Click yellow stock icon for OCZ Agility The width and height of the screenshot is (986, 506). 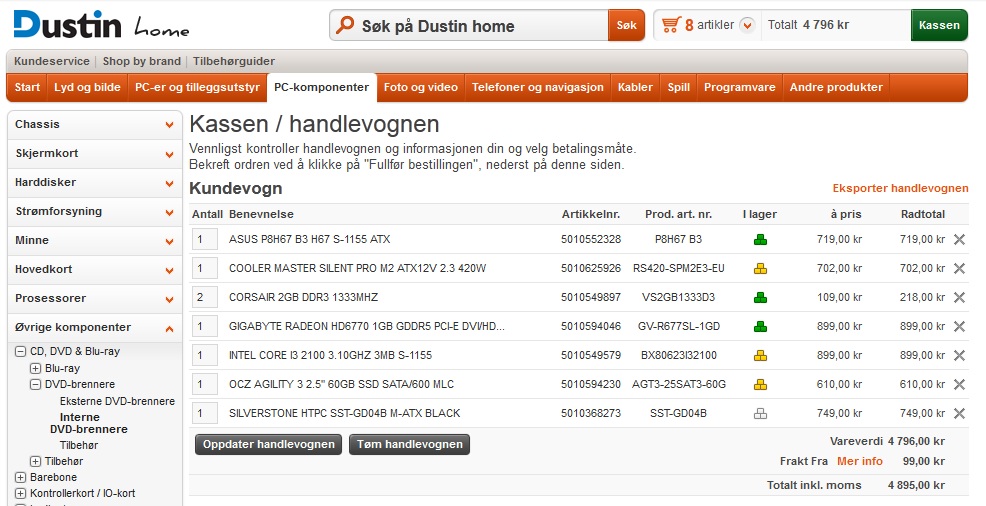click(760, 384)
